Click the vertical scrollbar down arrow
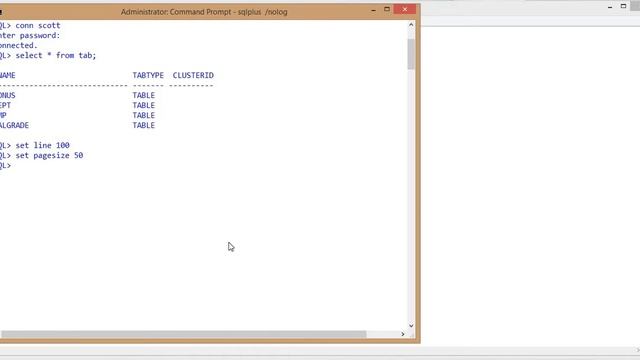Viewport: 640px width, 360px height. tap(411, 325)
